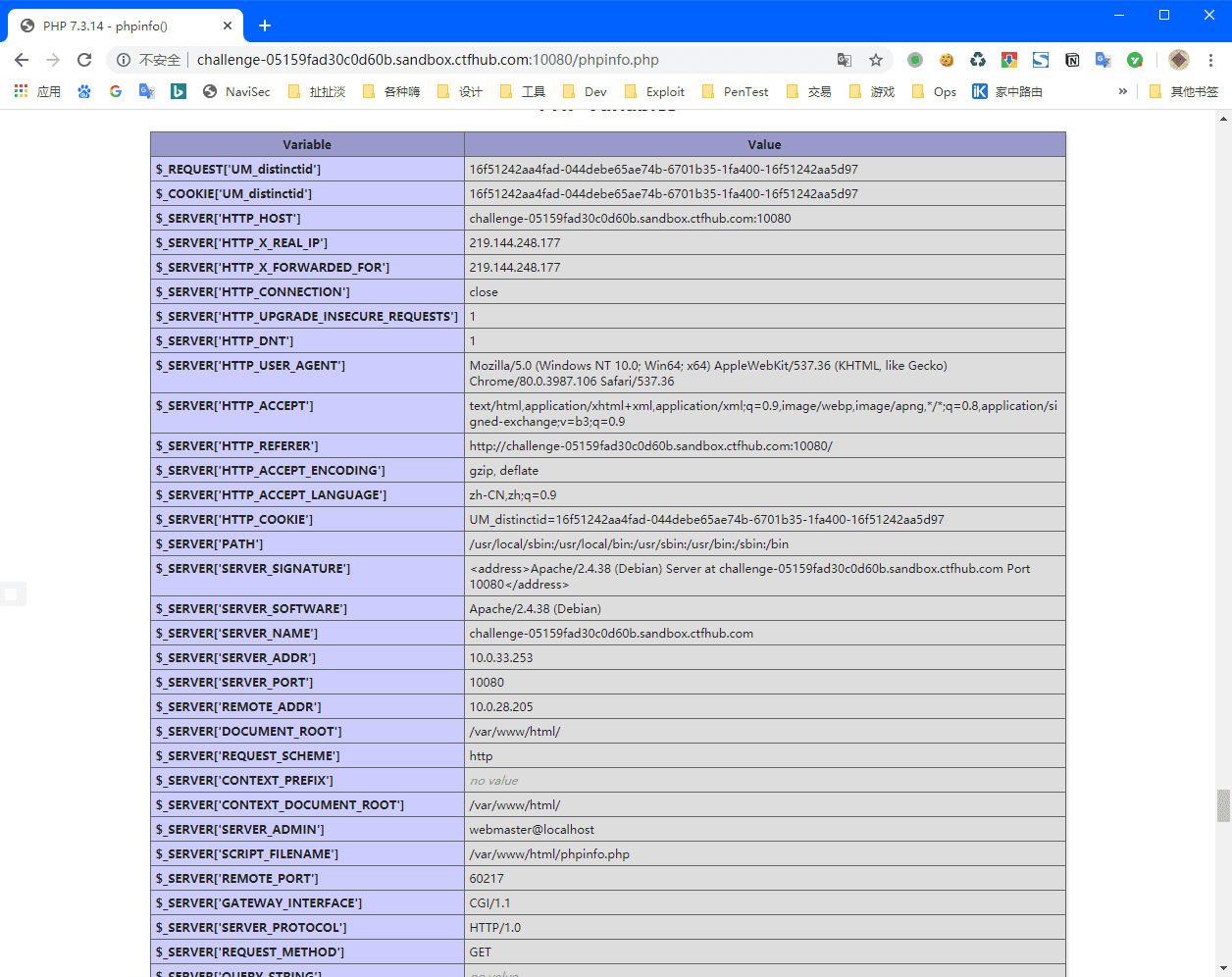
Task: Open Google from the bookmarks bar icon
Action: coord(116,91)
